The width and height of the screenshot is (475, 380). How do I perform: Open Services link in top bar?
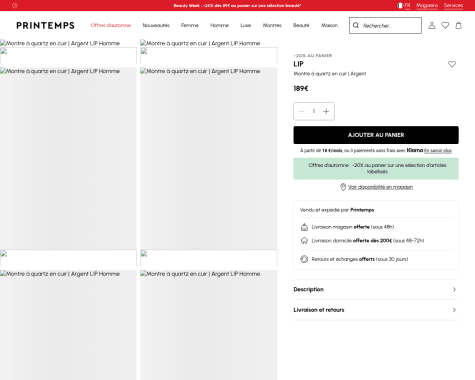click(x=453, y=5)
